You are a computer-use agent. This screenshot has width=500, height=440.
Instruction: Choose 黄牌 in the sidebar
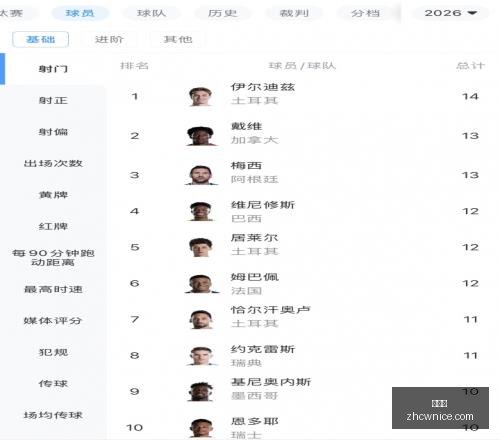tap(53, 195)
